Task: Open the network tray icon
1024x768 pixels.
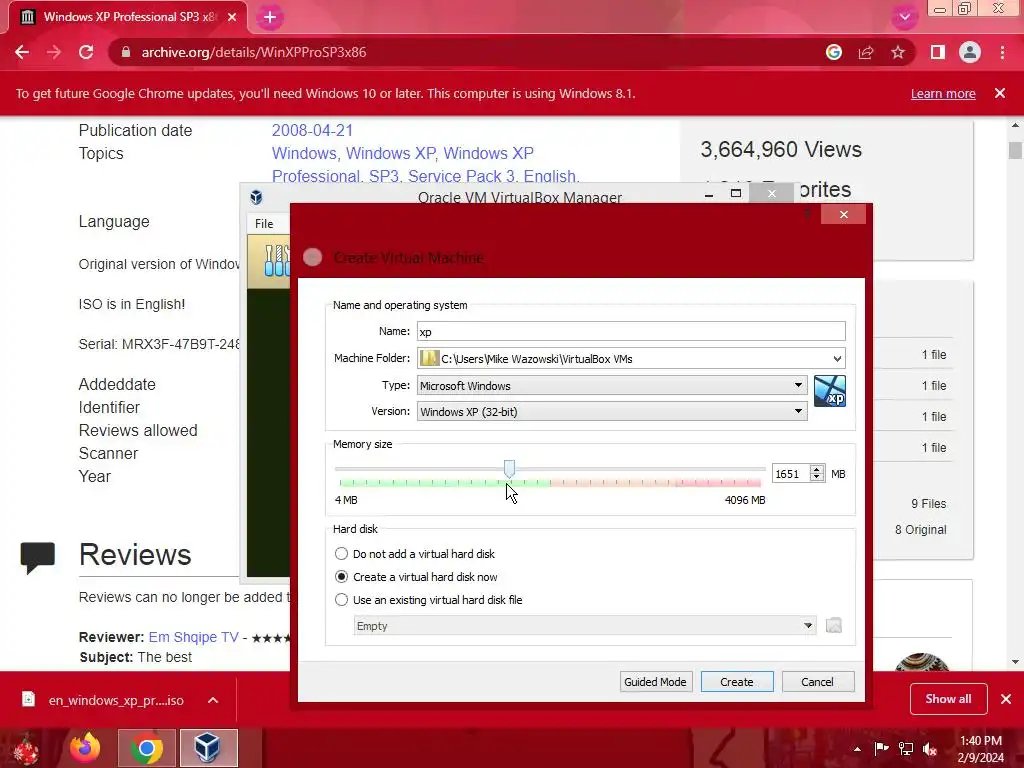Action: coord(906,749)
